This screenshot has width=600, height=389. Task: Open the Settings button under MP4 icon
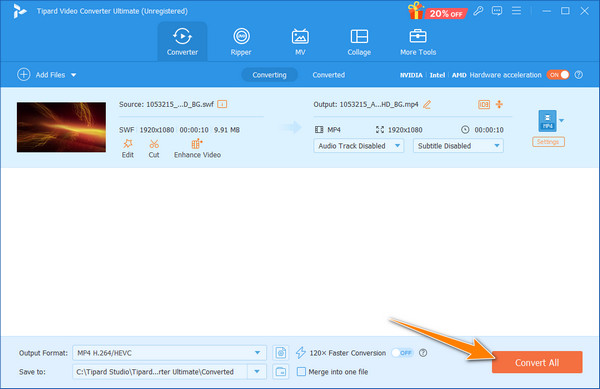point(548,142)
